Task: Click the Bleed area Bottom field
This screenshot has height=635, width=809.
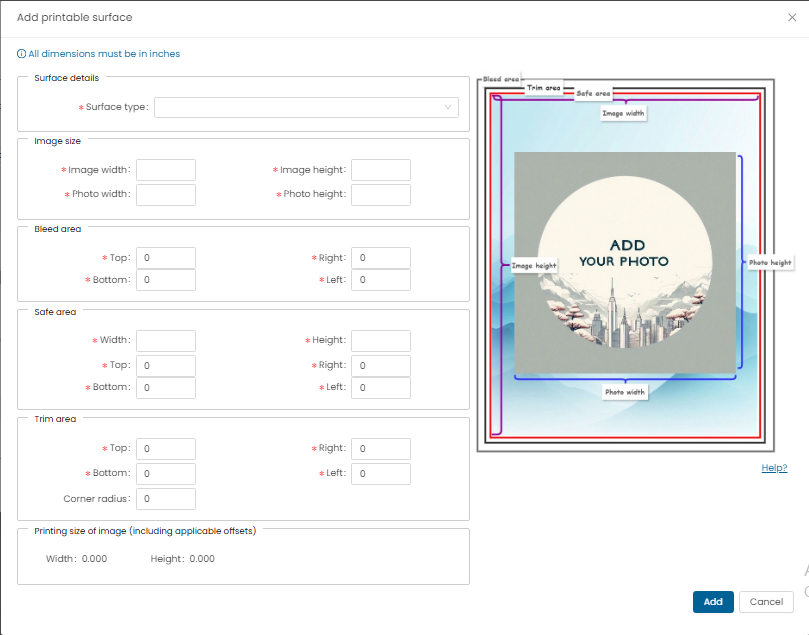Action: (166, 280)
